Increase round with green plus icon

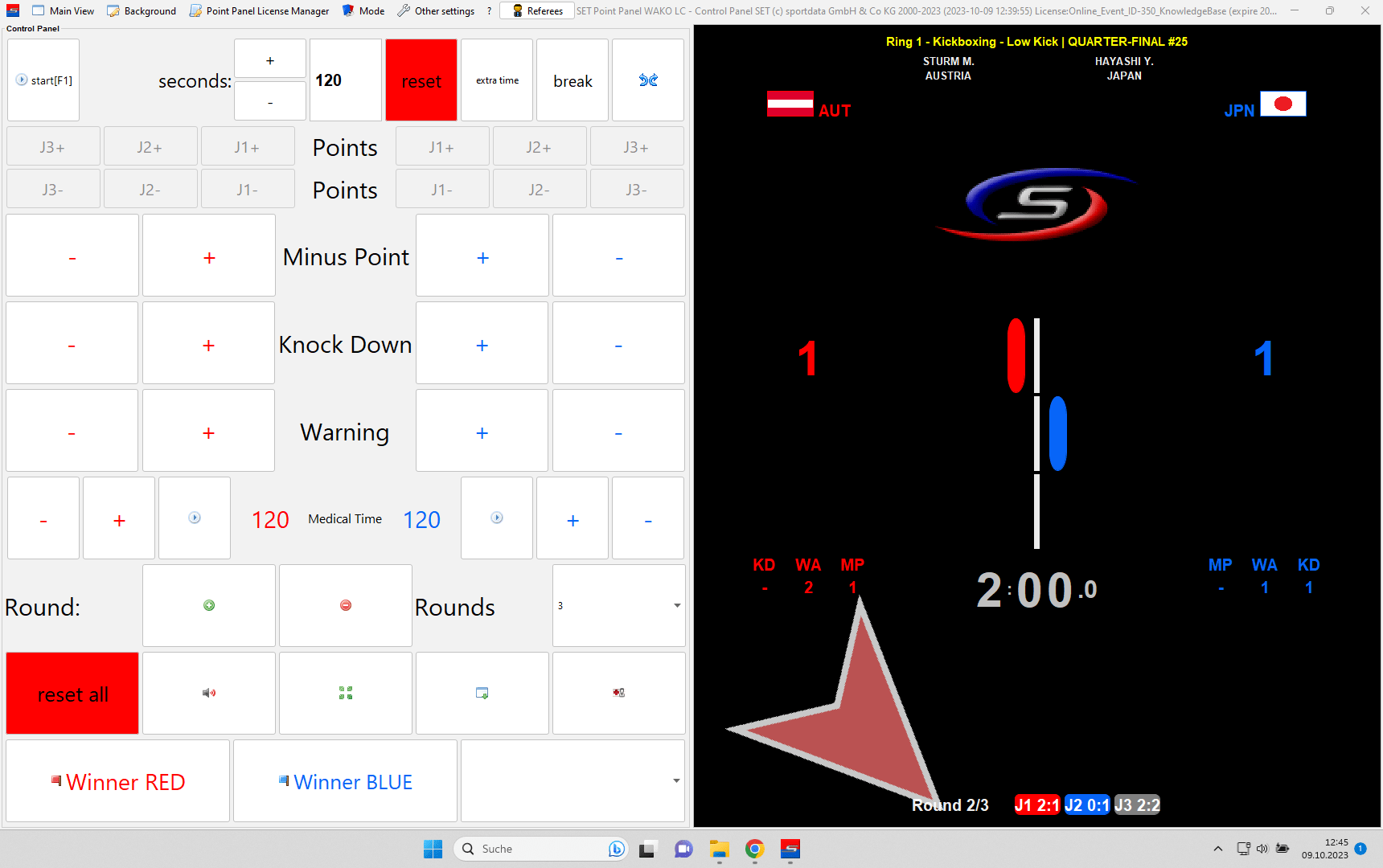point(209,605)
